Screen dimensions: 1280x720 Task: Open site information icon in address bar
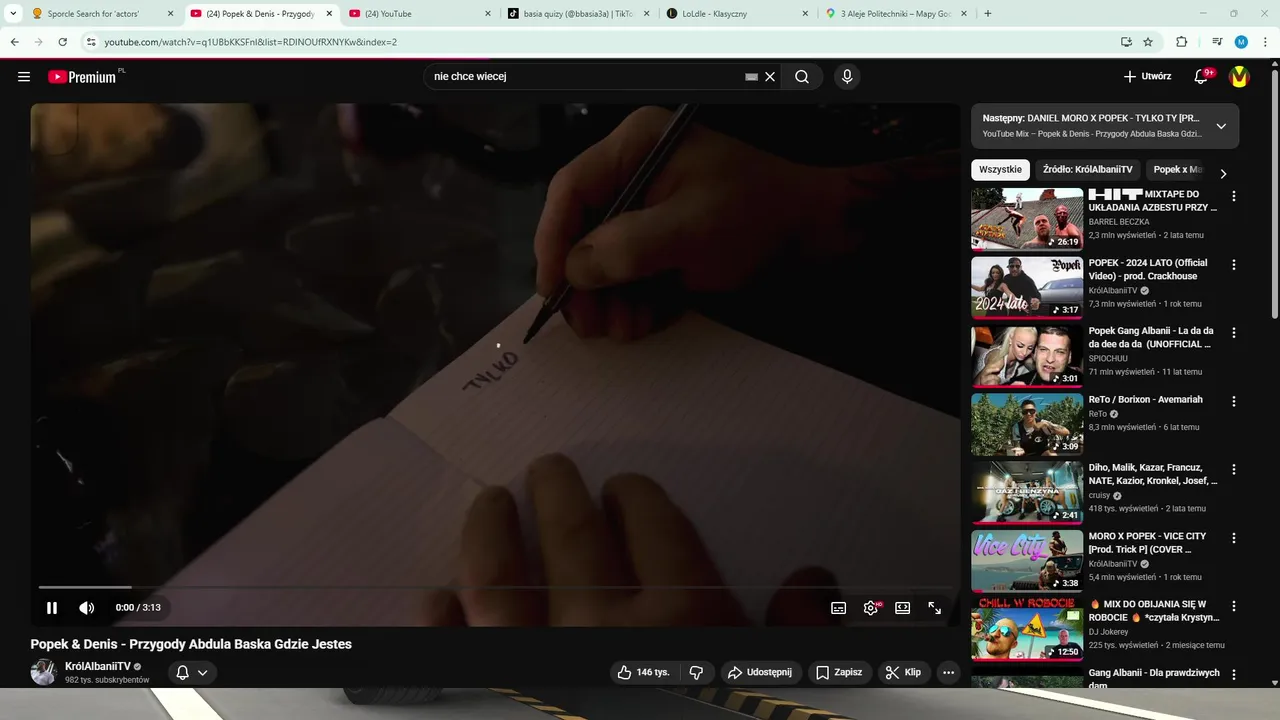[91, 42]
